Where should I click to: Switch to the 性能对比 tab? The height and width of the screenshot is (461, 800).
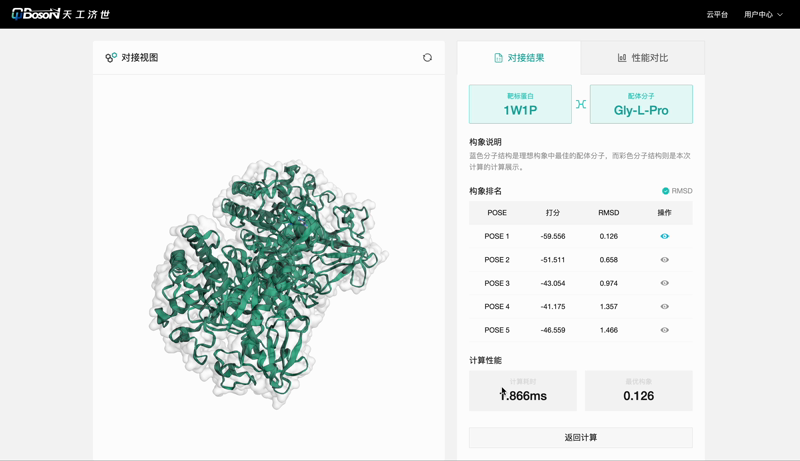tap(642, 58)
